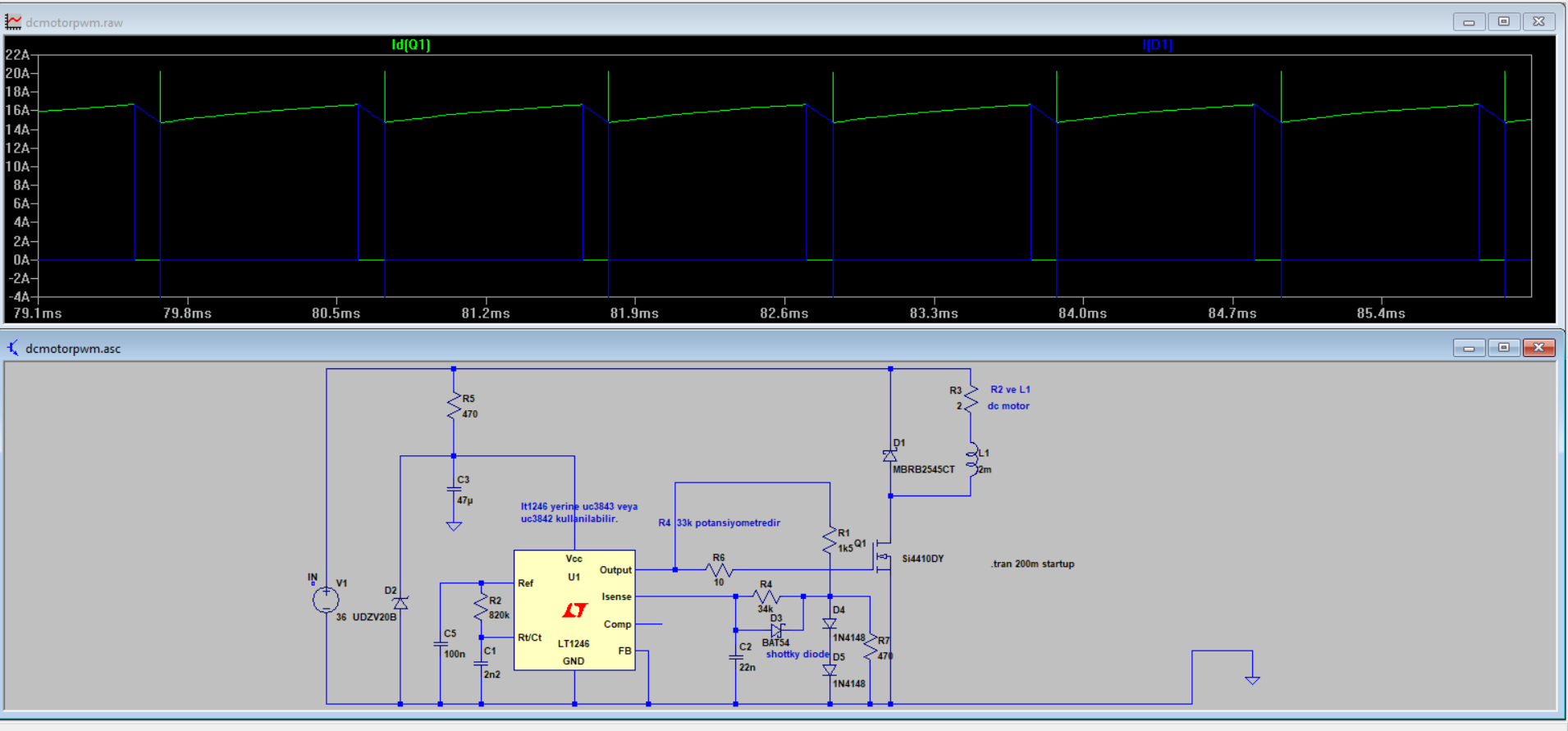Click the D1 MBRB2545CT diode symbol
Viewport: 1568px width, 731px height.
890,455
